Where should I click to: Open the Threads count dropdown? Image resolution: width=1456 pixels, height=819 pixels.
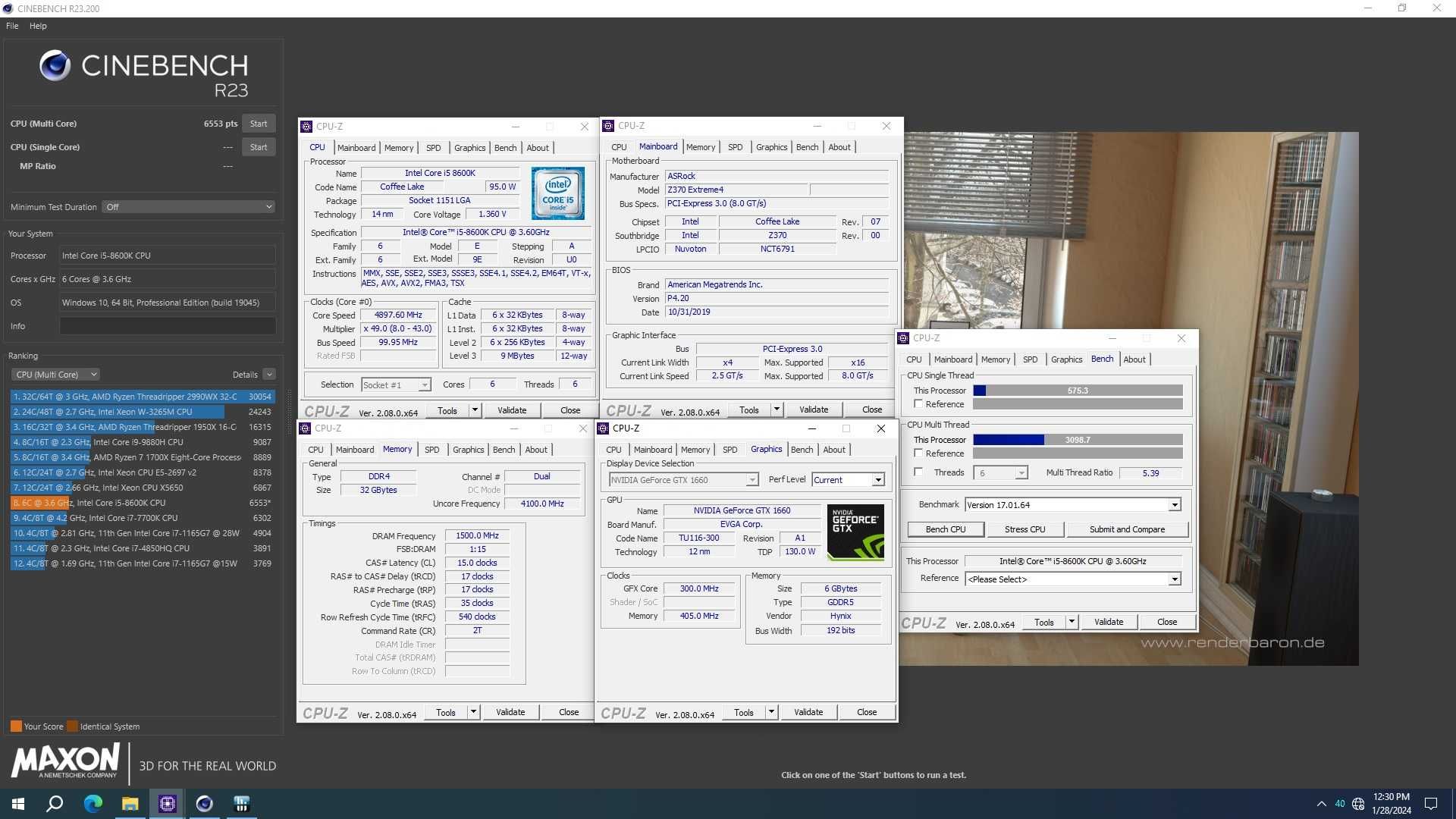999,473
